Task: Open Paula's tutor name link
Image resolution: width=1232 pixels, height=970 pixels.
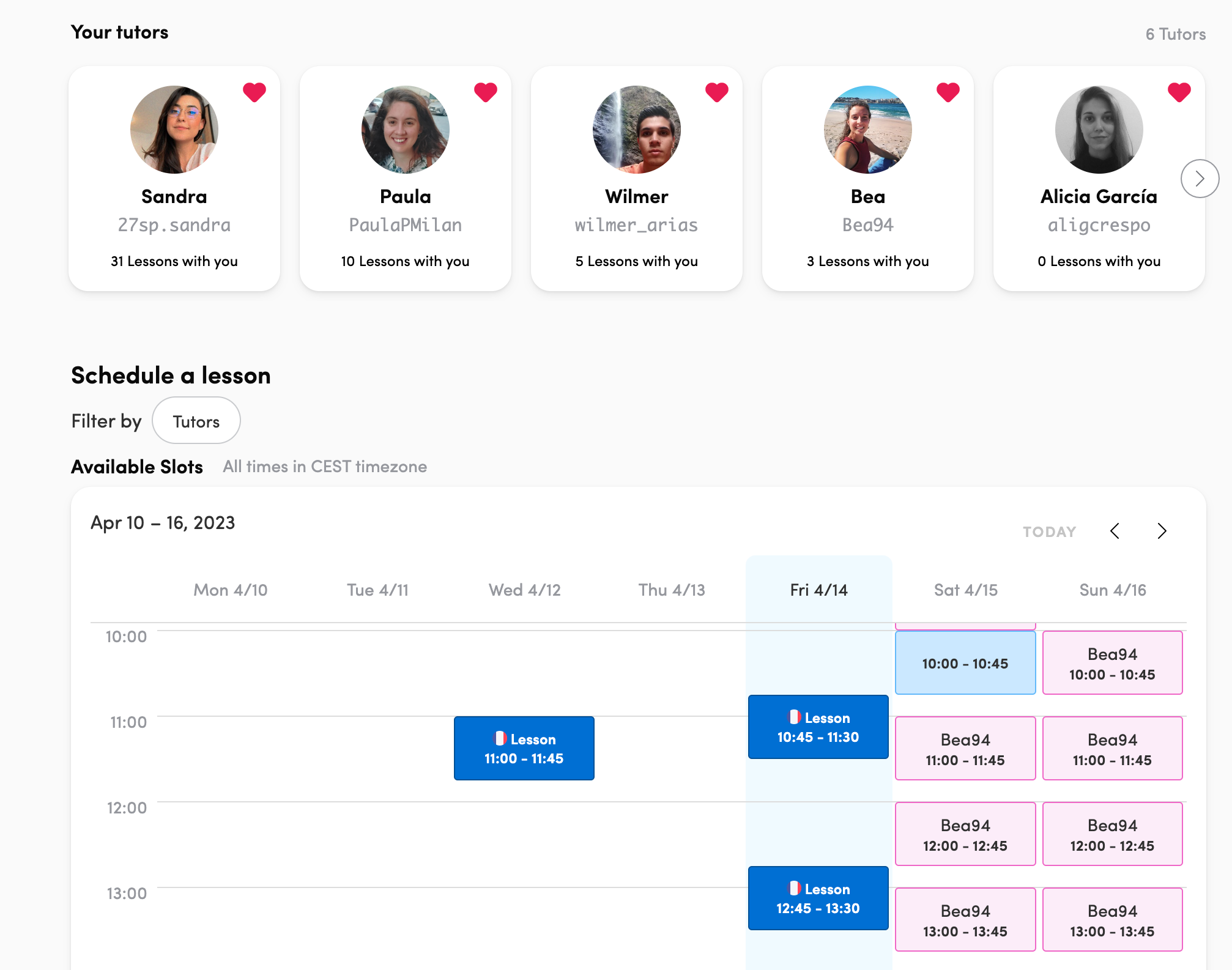Action: tap(406, 196)
